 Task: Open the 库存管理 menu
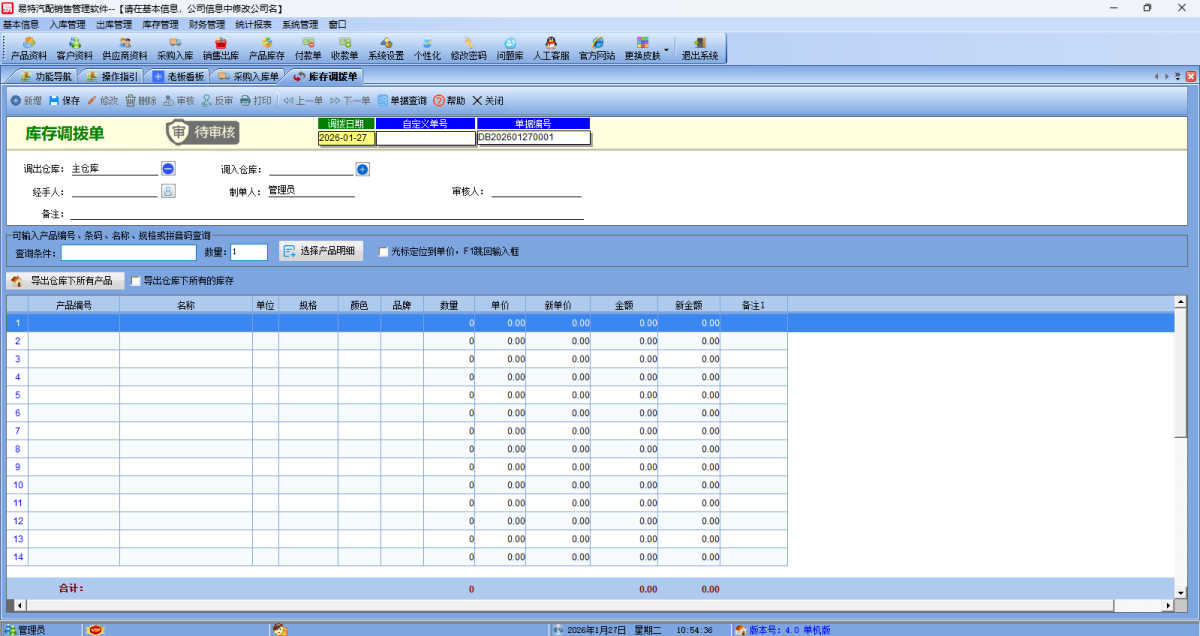coord(160,24)
